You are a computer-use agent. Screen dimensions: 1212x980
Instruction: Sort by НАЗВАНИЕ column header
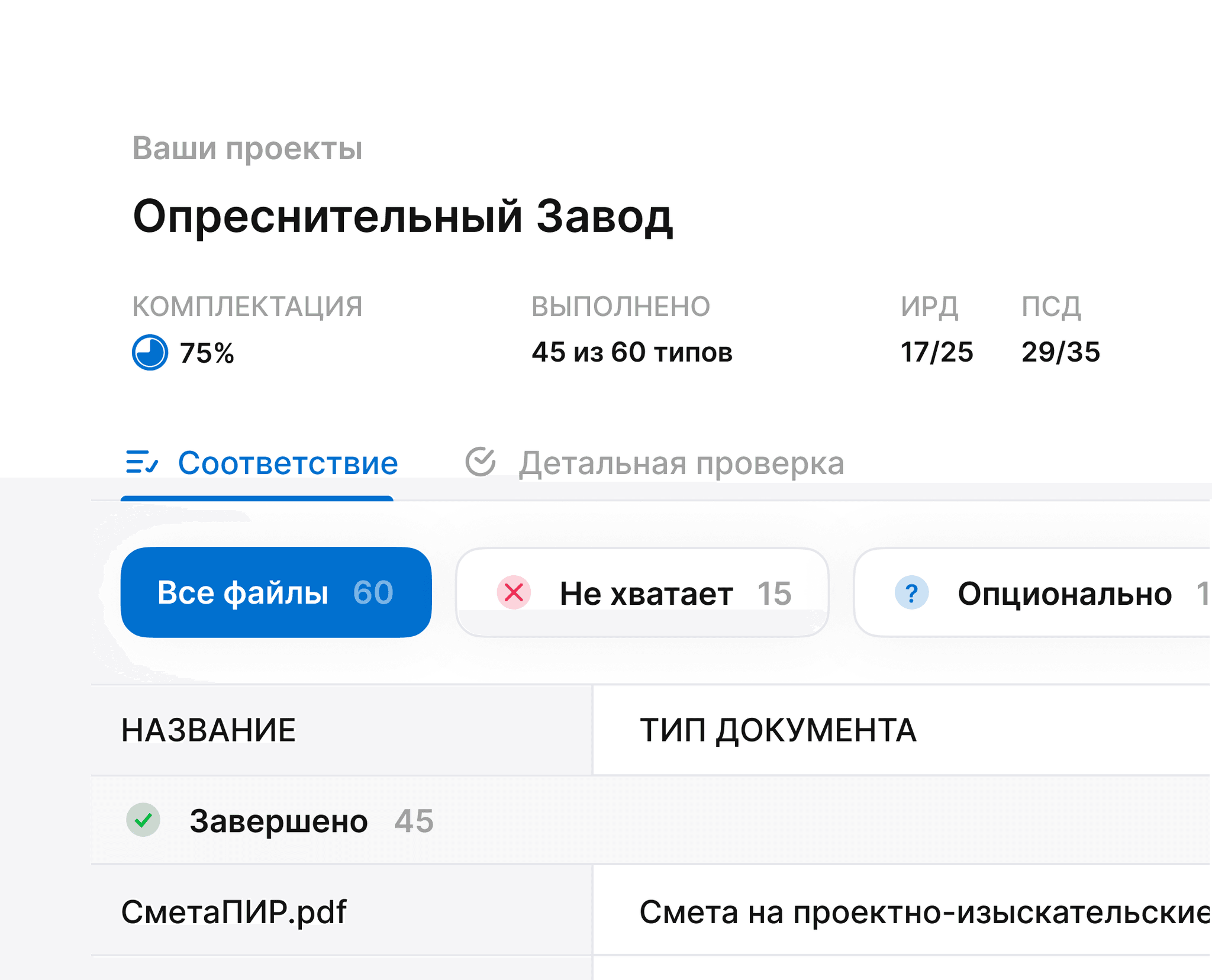pos(208,730)
